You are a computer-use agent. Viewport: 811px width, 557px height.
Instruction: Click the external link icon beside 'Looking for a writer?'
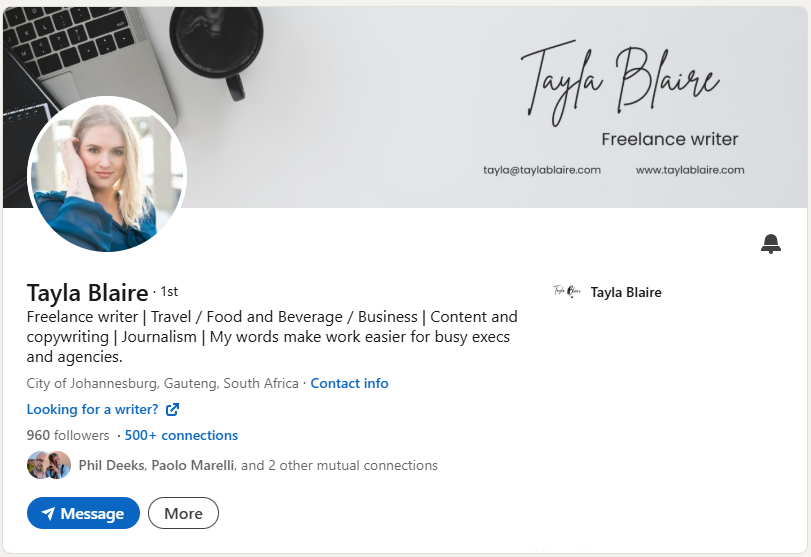coord(172,409)
